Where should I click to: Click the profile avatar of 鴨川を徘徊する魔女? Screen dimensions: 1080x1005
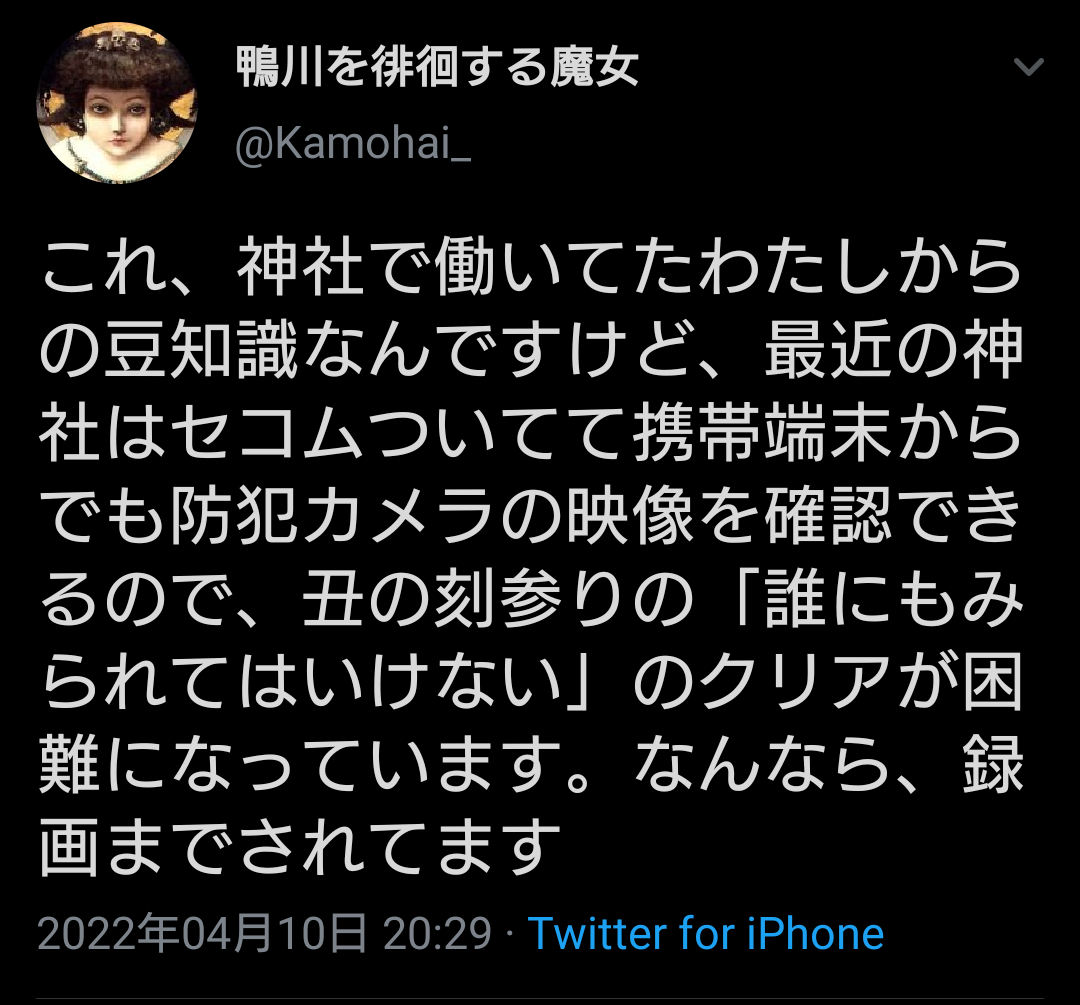pos(117,103)
